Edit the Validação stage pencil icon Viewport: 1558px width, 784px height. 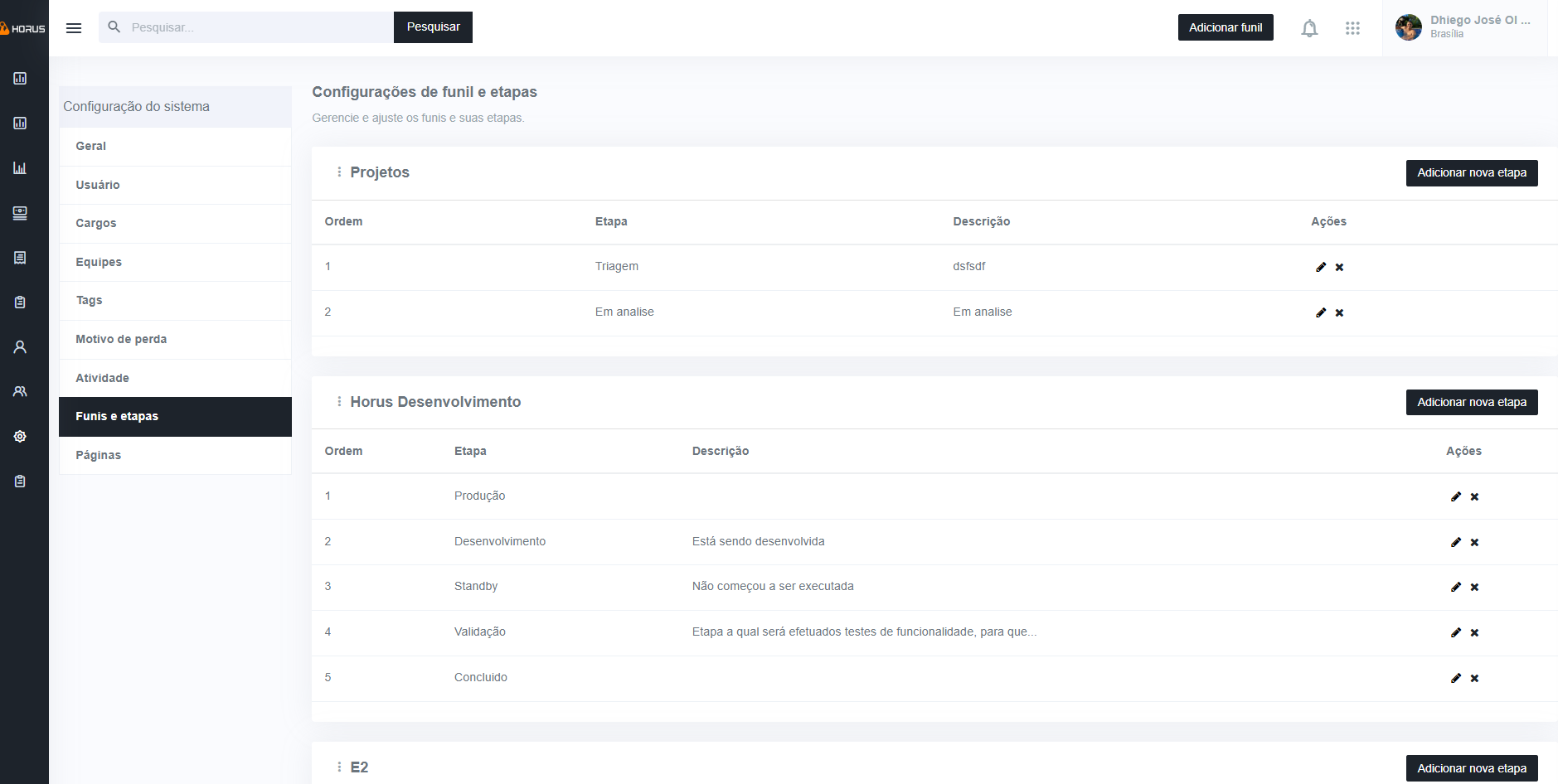[1456, 632]
